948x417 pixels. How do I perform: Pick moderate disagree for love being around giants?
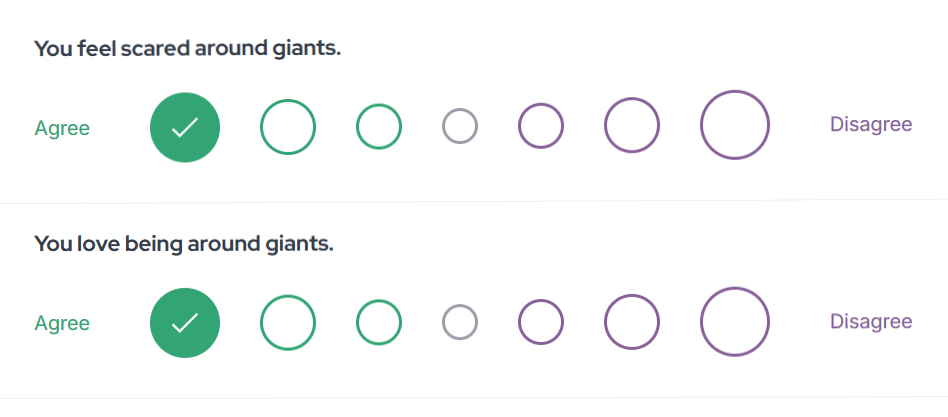pos(632,322)
